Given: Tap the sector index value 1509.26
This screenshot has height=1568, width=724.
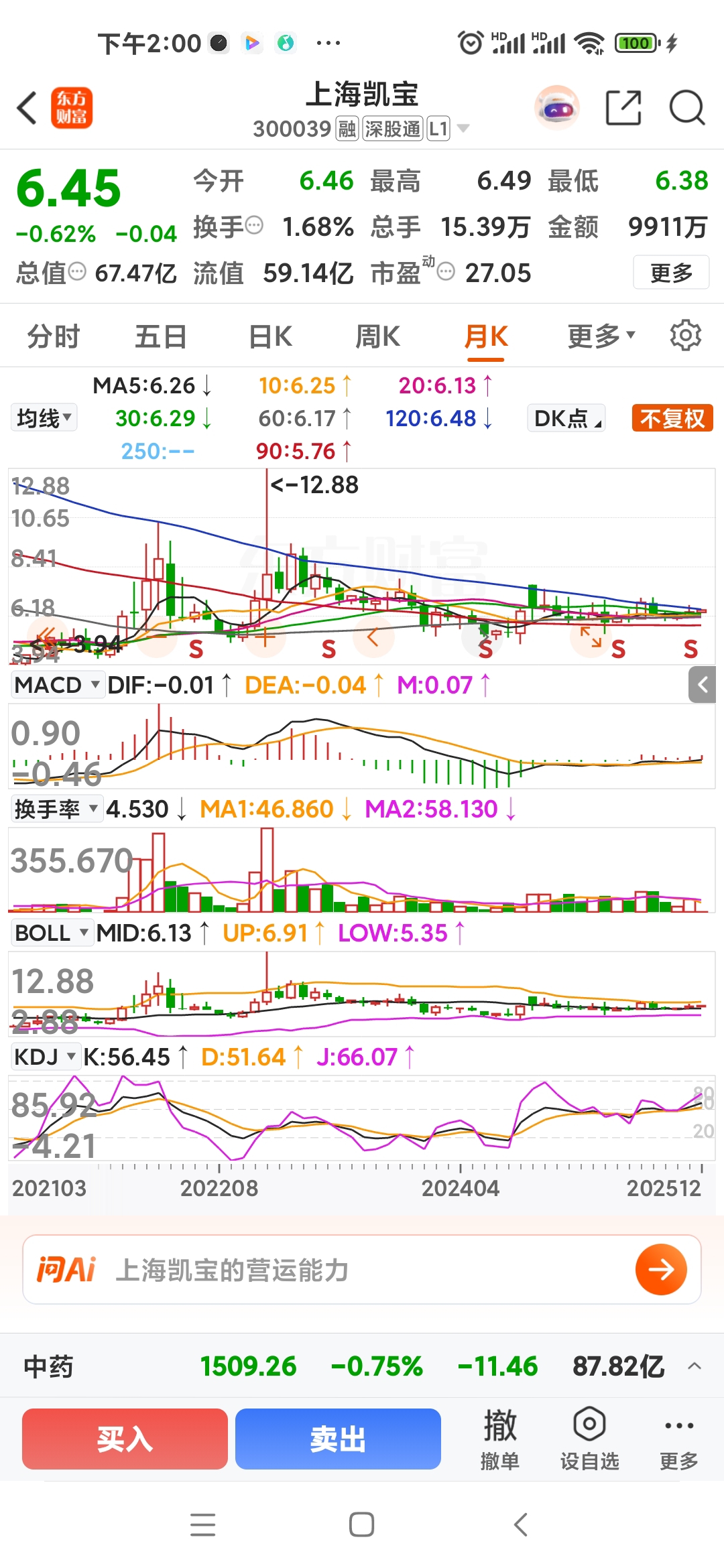Looking at the screenshot, I should point(248,1366).
